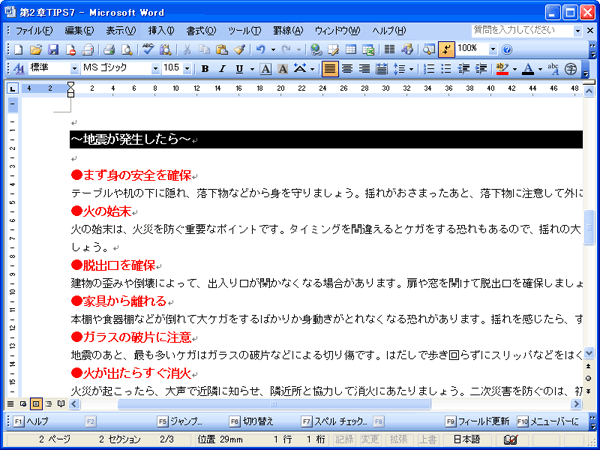The image size is (600, 450).
Task: Open Print Preview
Action: point(126,49)
